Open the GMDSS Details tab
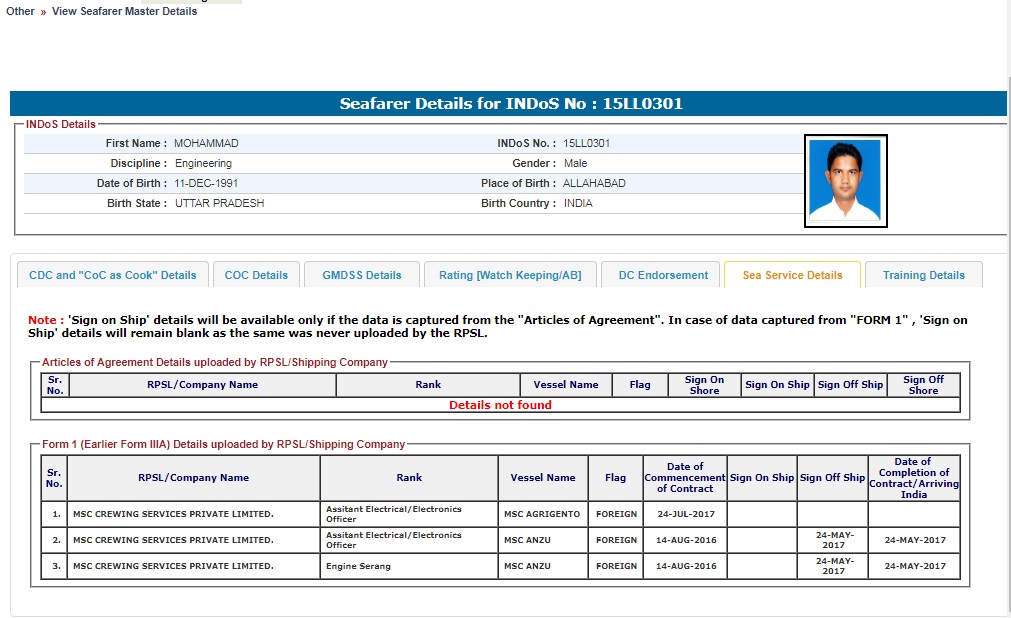The height and width of the screenshot is (618, 1011). pyautogui.click(x=361, y=275)
